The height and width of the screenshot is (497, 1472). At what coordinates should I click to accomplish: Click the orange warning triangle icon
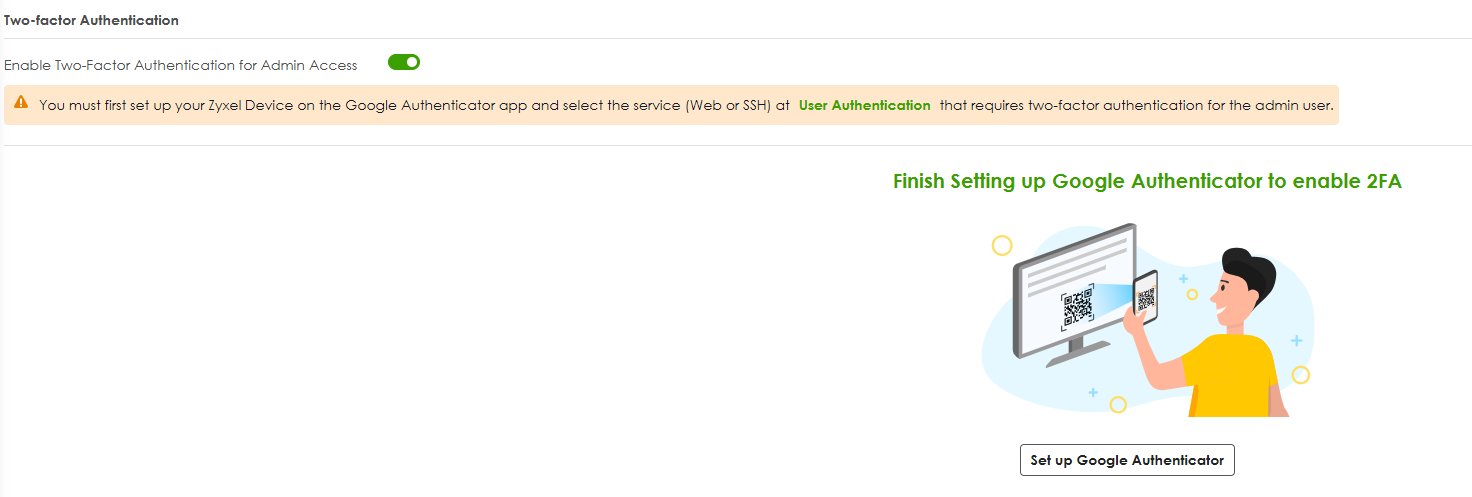[x=21, y=103]
